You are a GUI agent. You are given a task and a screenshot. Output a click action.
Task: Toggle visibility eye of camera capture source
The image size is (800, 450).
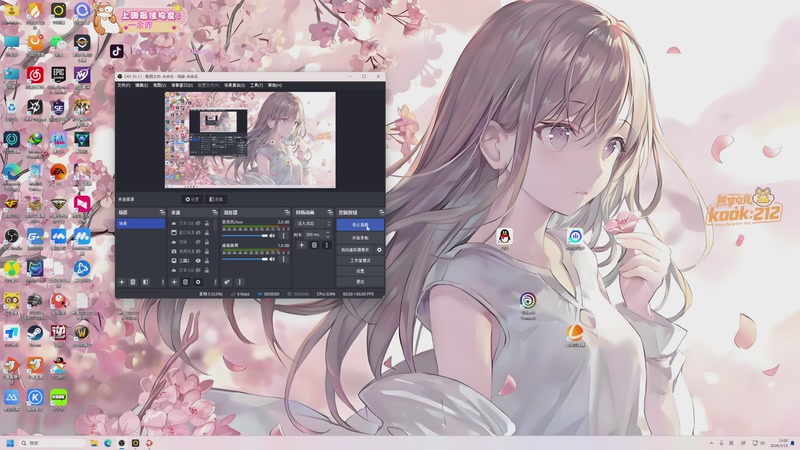(198, 251)
